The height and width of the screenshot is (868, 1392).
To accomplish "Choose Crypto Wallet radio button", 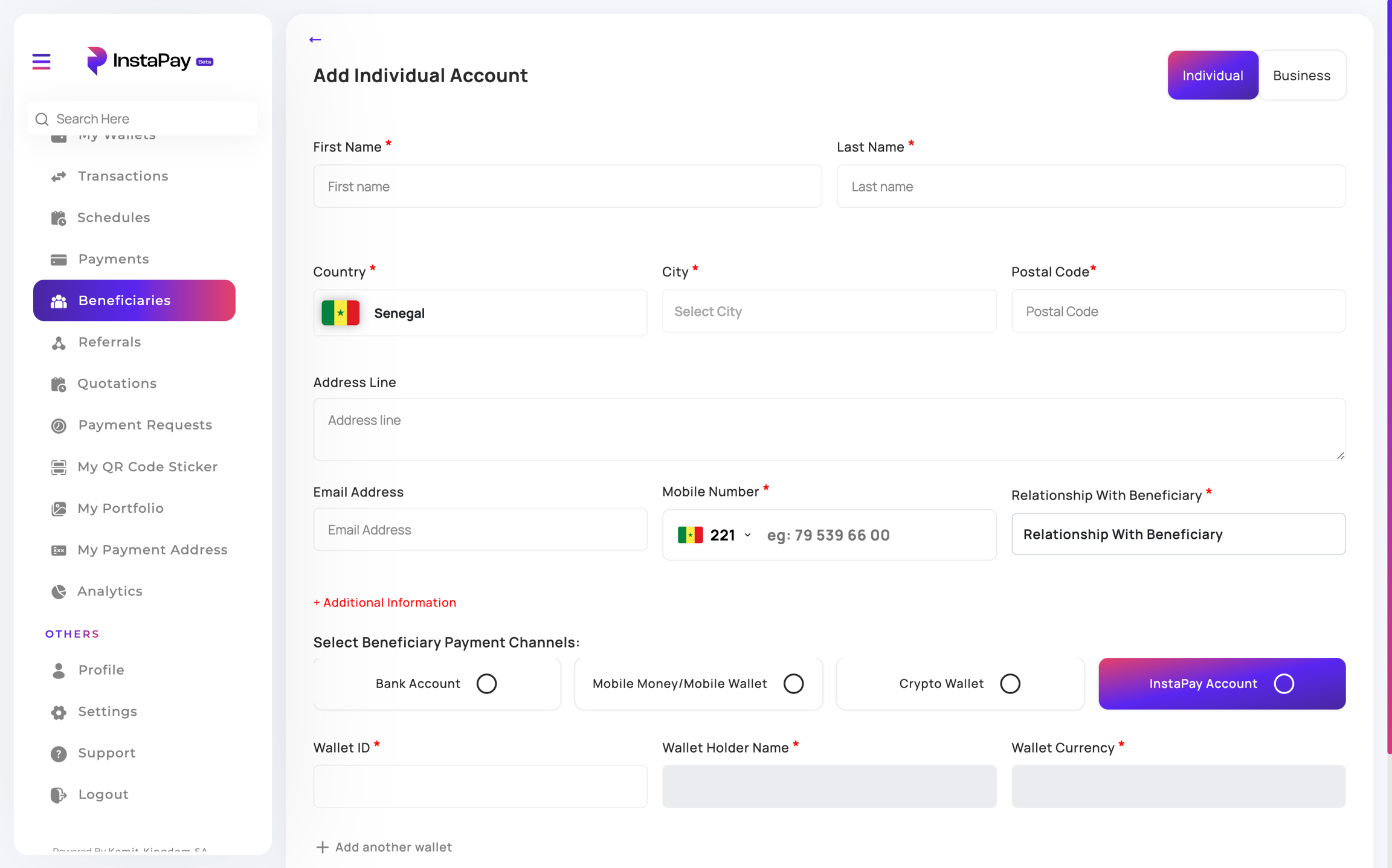I will click(1010, 684).
